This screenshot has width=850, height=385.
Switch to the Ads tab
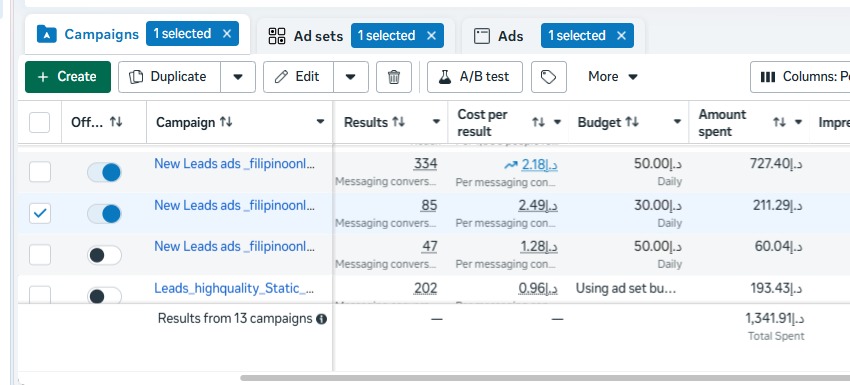[511, 36]
